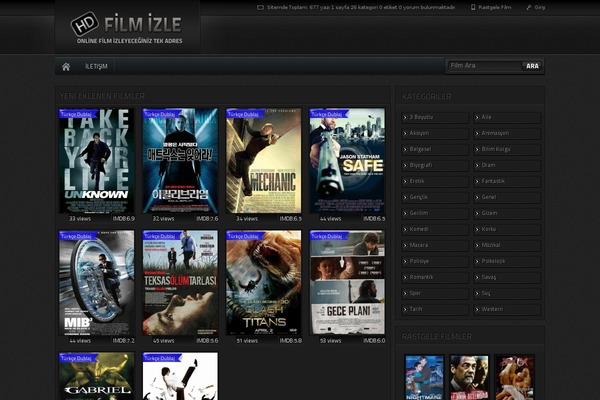Image resolution: width=600 pixels, height=400 pixels.
Task: Select the Gençlik category
Action: (435, 197)
